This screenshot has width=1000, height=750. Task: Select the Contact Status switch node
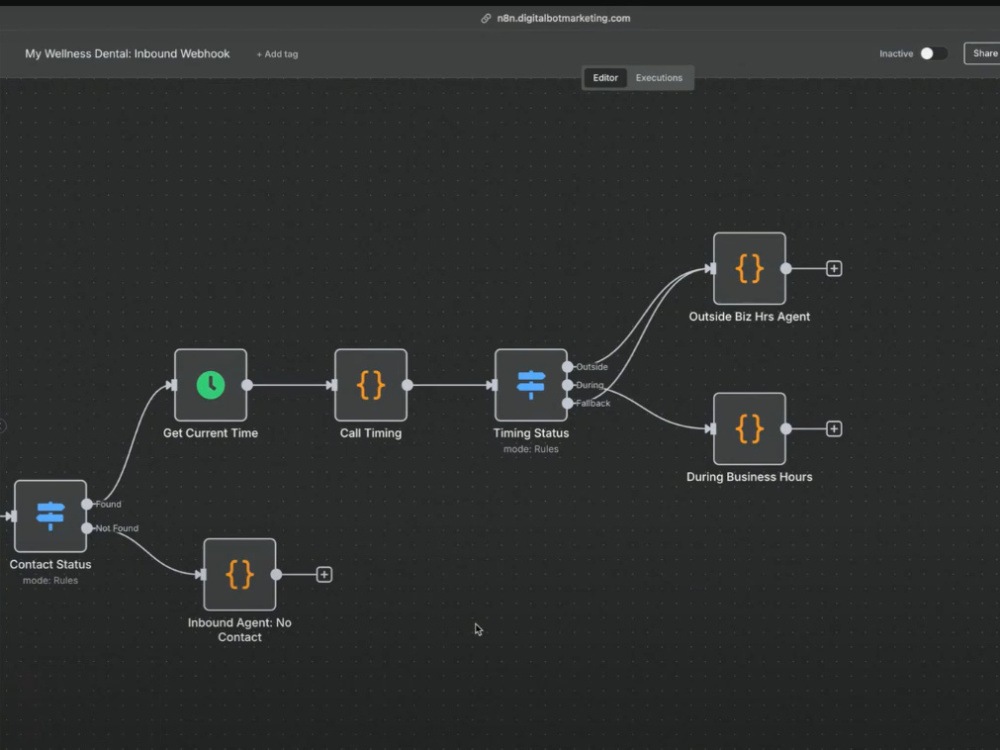point(50,516)
